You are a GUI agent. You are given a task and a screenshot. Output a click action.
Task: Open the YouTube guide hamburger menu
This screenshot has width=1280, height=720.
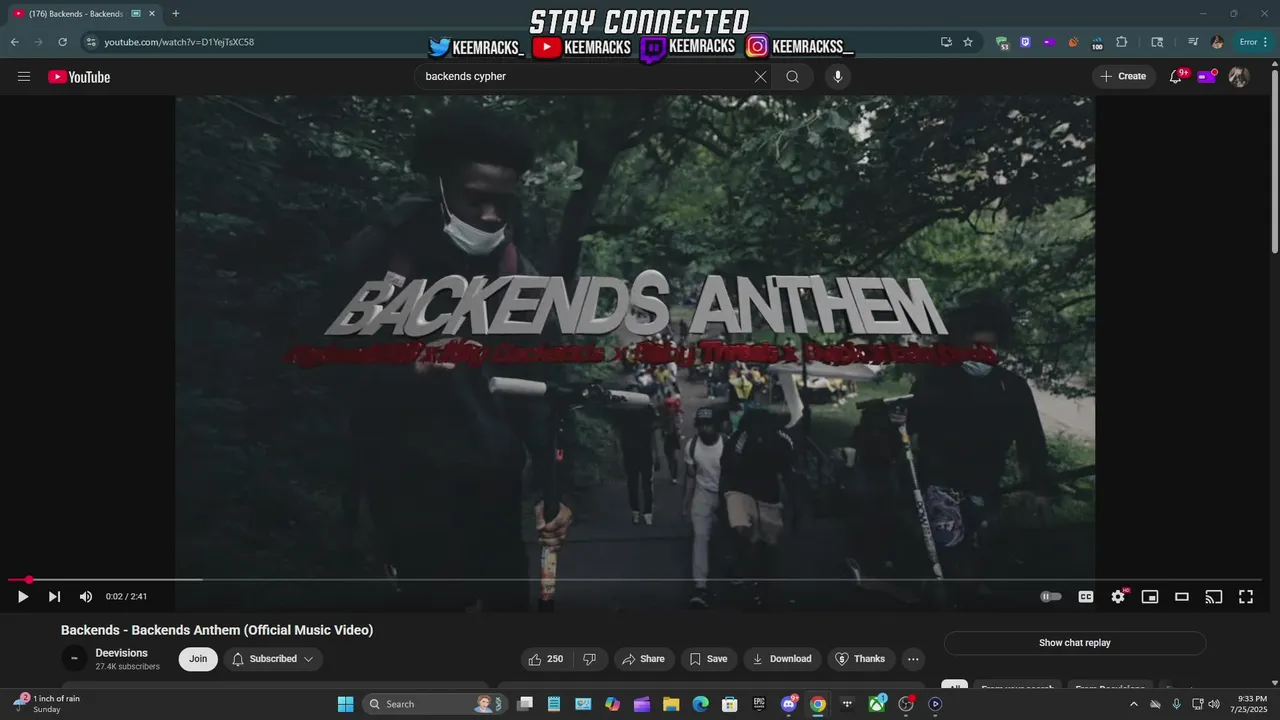pos(24,77)
